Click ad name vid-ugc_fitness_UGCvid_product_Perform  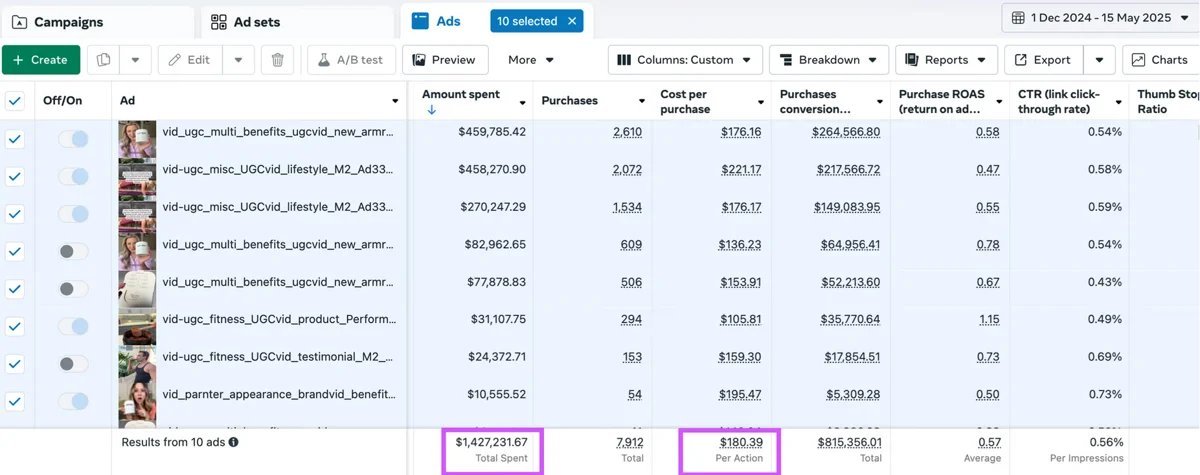[x=279, y=319]
